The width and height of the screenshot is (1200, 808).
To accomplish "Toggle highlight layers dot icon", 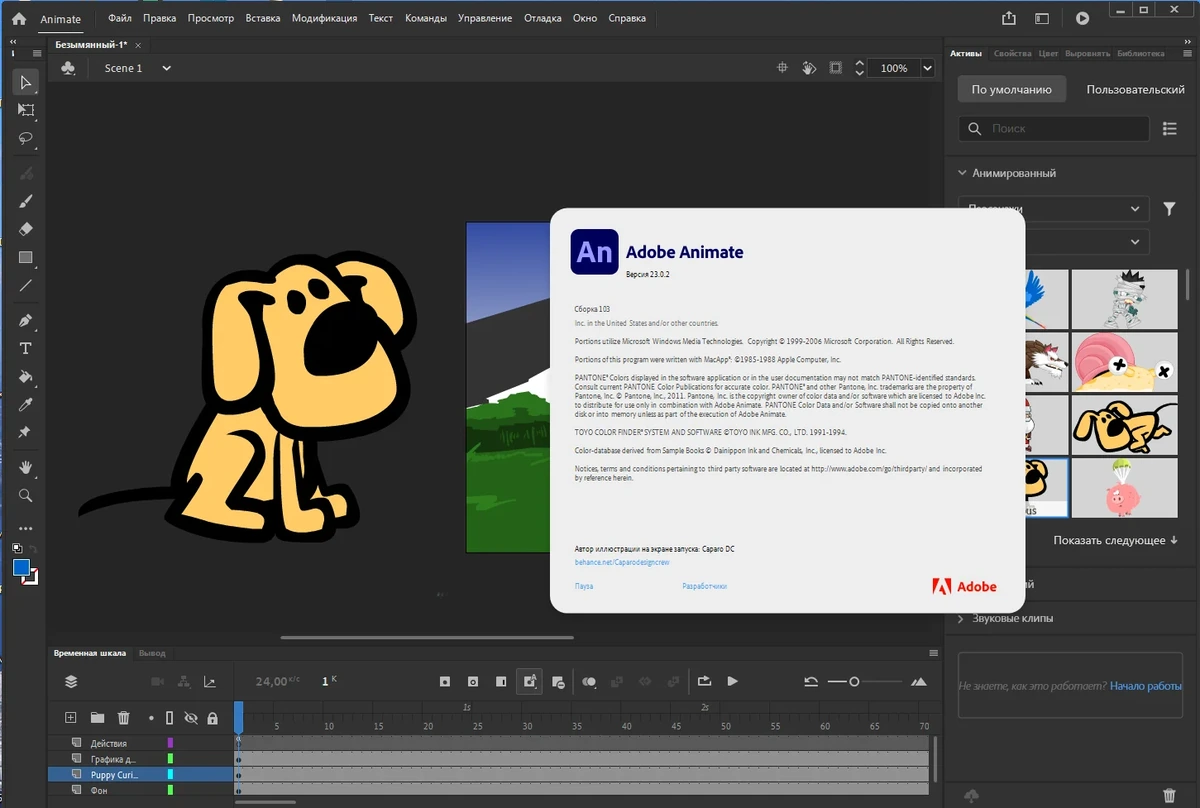I will click(152, 718).
